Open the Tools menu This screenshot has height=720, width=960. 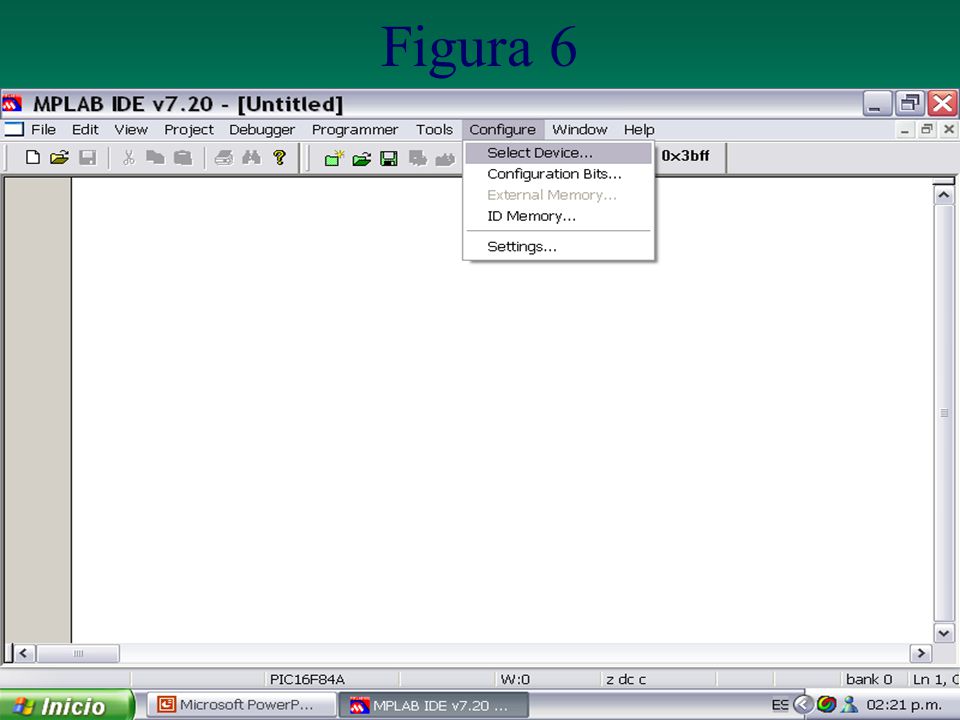[435, 130]
